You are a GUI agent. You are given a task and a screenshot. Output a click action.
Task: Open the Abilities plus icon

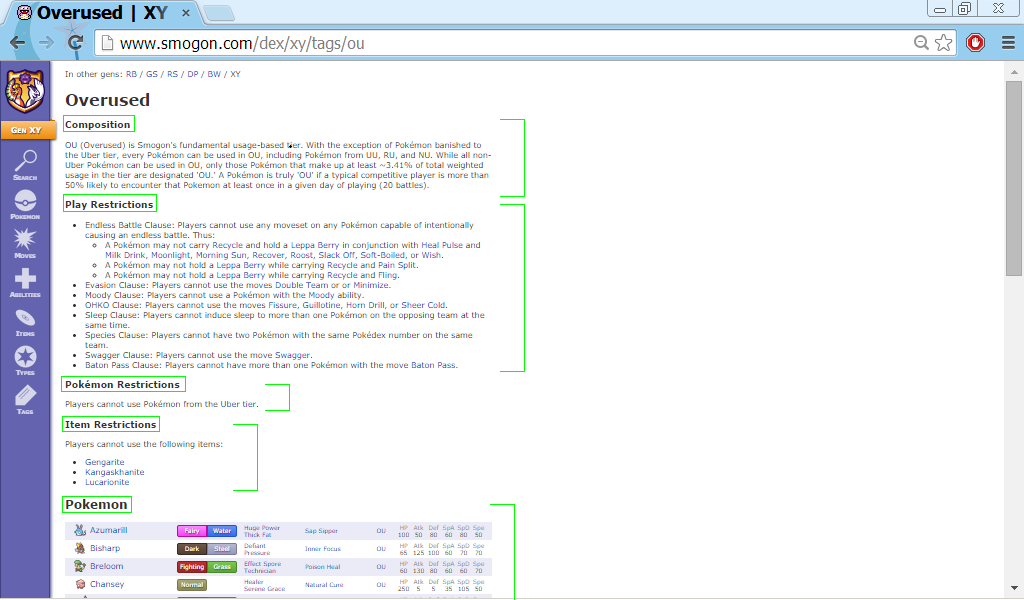[x=25, y=283]
